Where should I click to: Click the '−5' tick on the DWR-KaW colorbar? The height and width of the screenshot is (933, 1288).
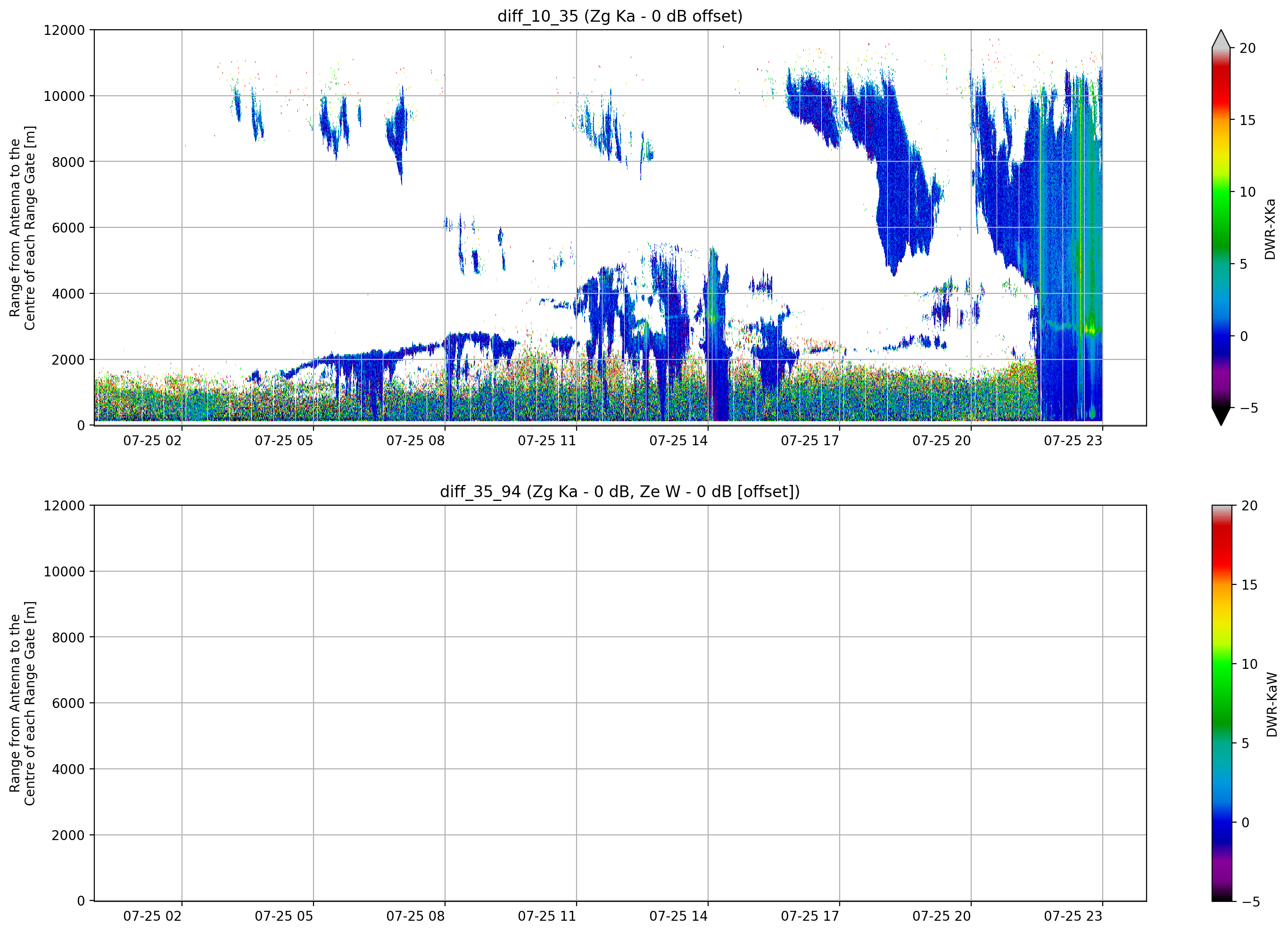coord(1250,902)
